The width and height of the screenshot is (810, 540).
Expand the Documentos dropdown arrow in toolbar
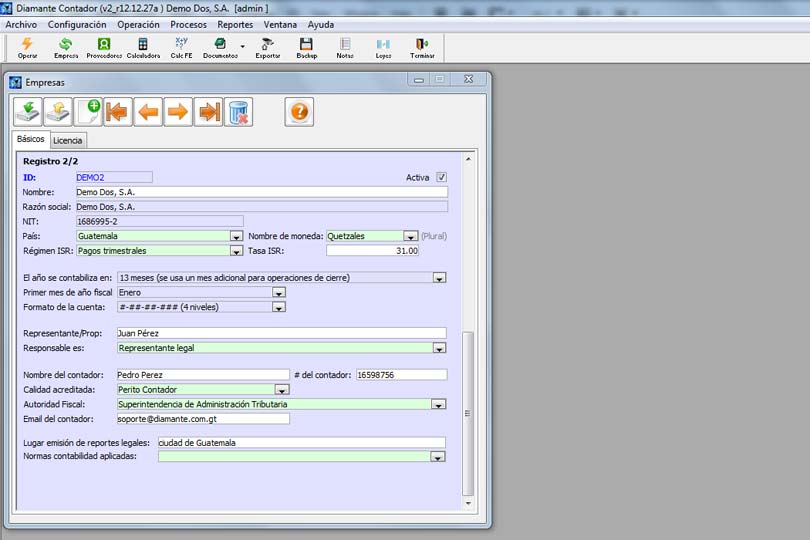pyautogui.click(x=243, y=47)
